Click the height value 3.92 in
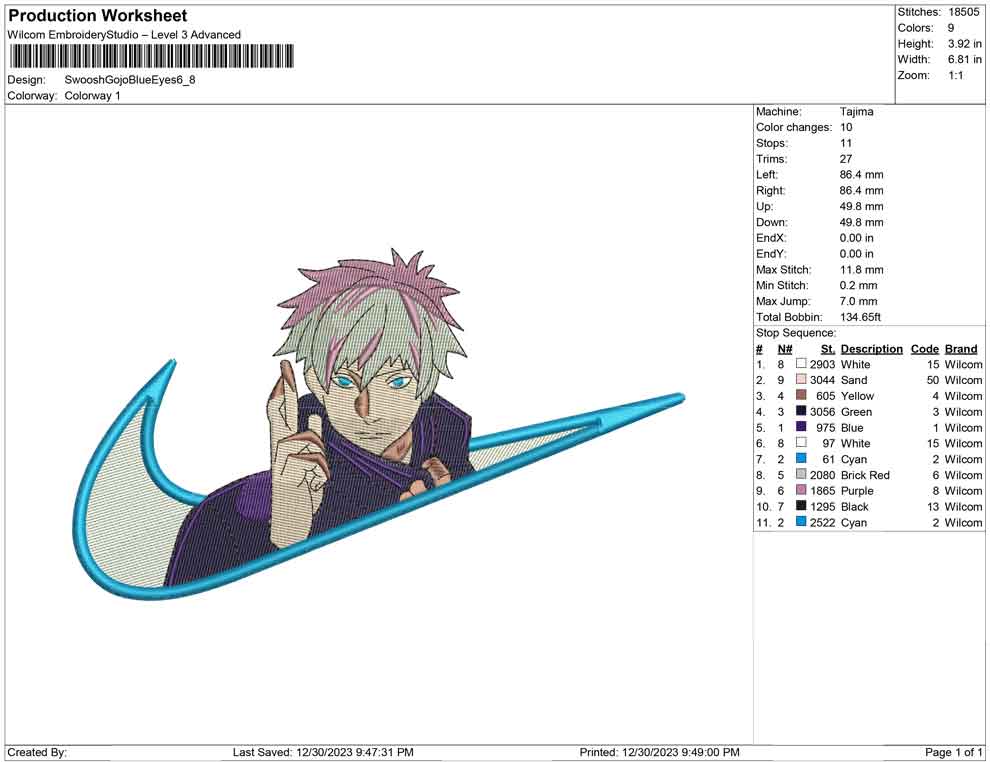This screenshot has height=762, width=990. point(965,44)
